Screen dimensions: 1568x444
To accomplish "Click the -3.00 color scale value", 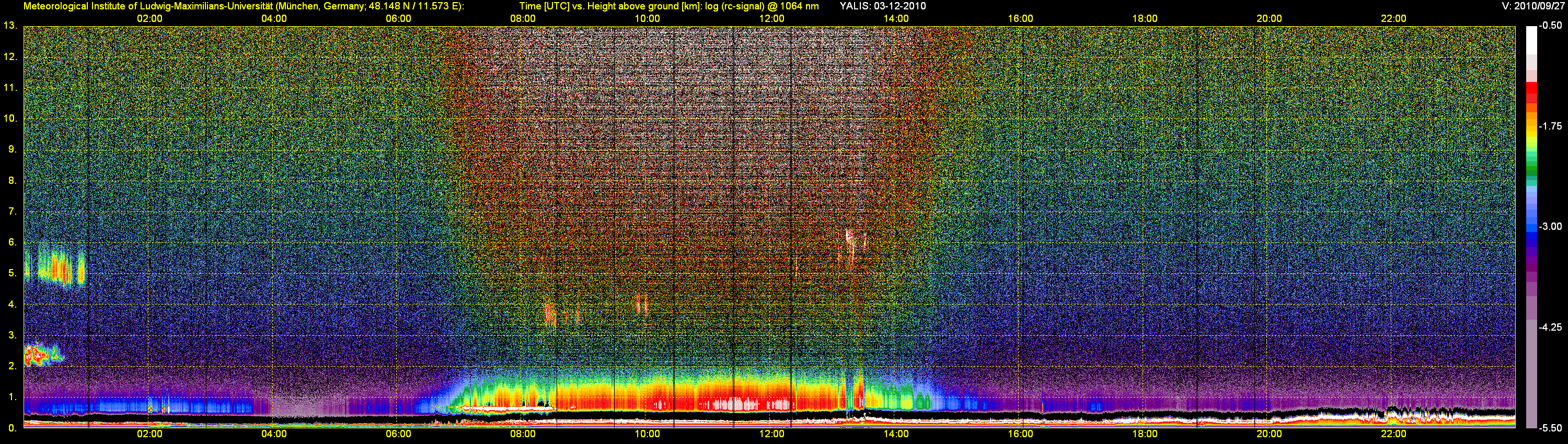I will (1550, 227).
